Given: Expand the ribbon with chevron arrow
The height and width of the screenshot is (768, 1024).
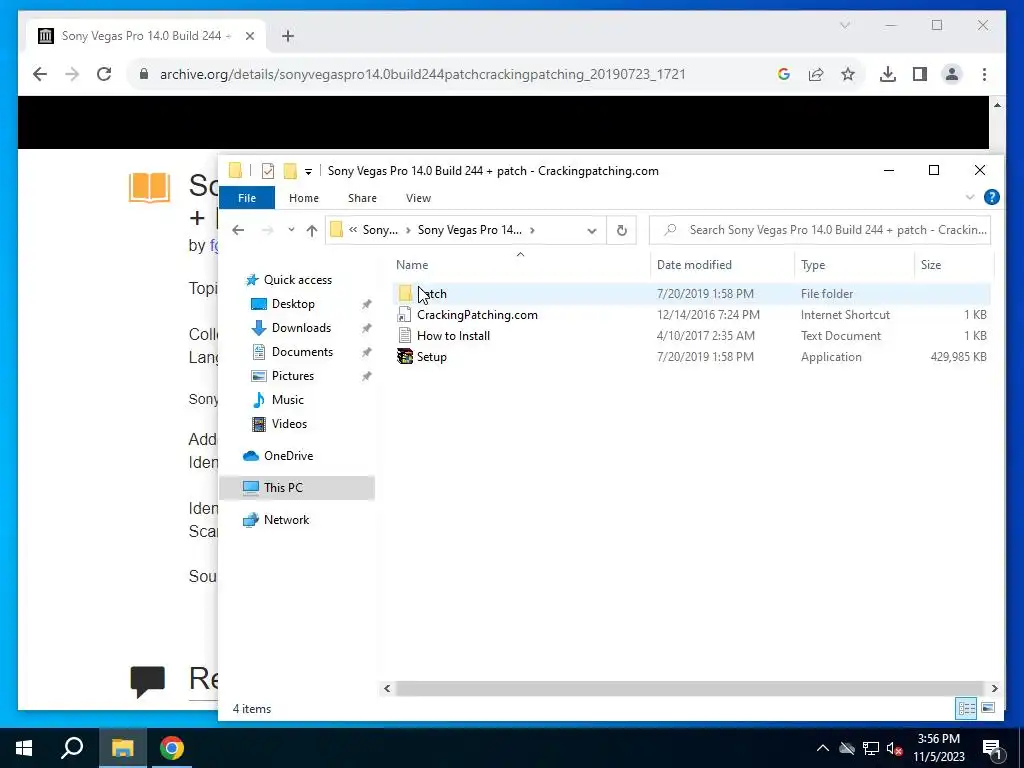Looking at the screenshot, I should pyautogui.click(x=970, y=197).
